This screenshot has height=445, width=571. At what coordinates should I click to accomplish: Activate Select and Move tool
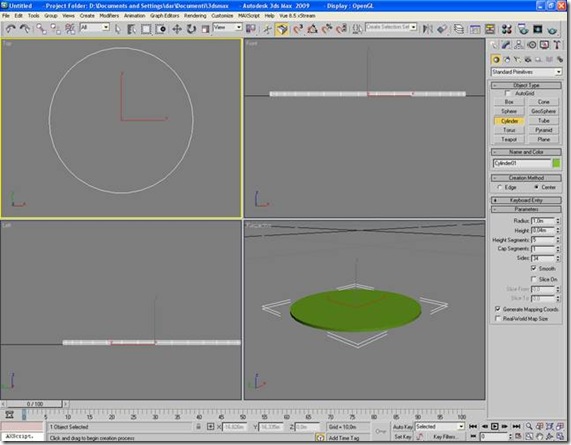coord(177,29)
